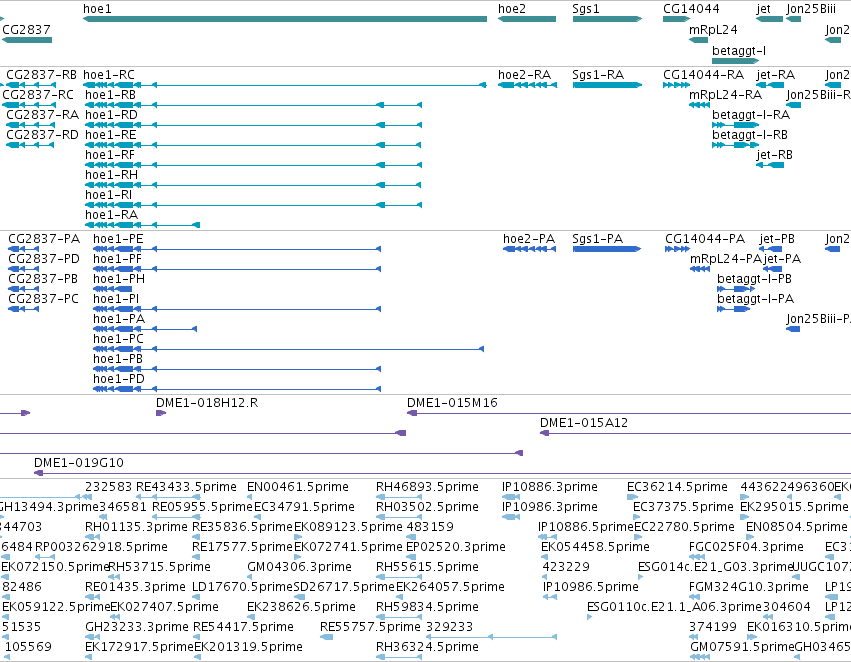This screenshot has height=662, width=851.
Task: Select EST RH59834.5prime
Action: point(428,607)
